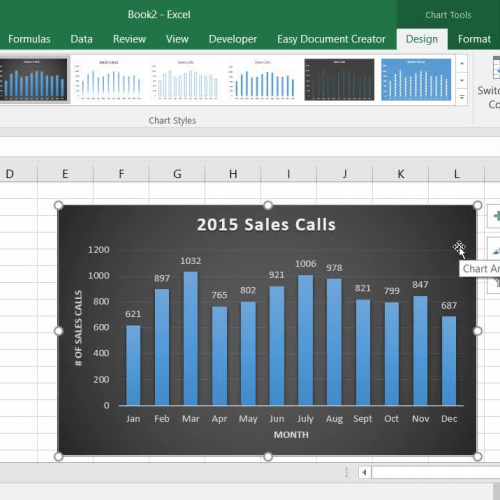Select the chart title 2015 Sales Calls
This screenshot has width=500, height=500.
coord(266,225)
